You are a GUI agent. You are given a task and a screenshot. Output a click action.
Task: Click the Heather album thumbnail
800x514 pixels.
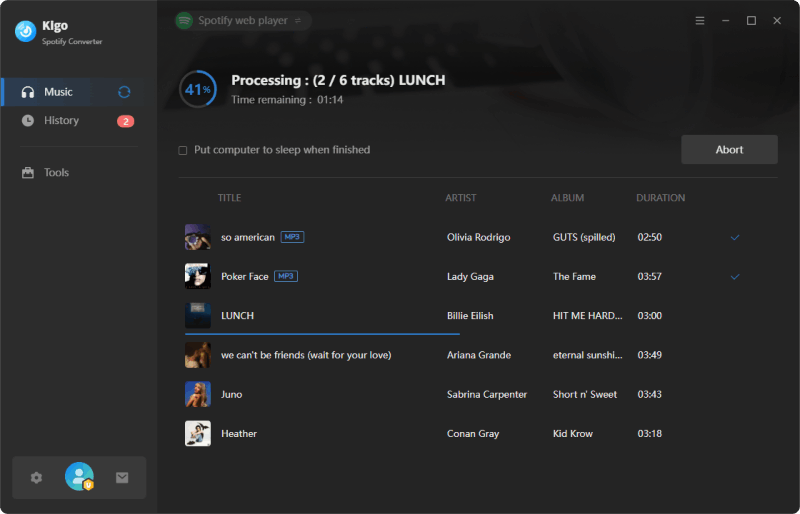(198, 433)
